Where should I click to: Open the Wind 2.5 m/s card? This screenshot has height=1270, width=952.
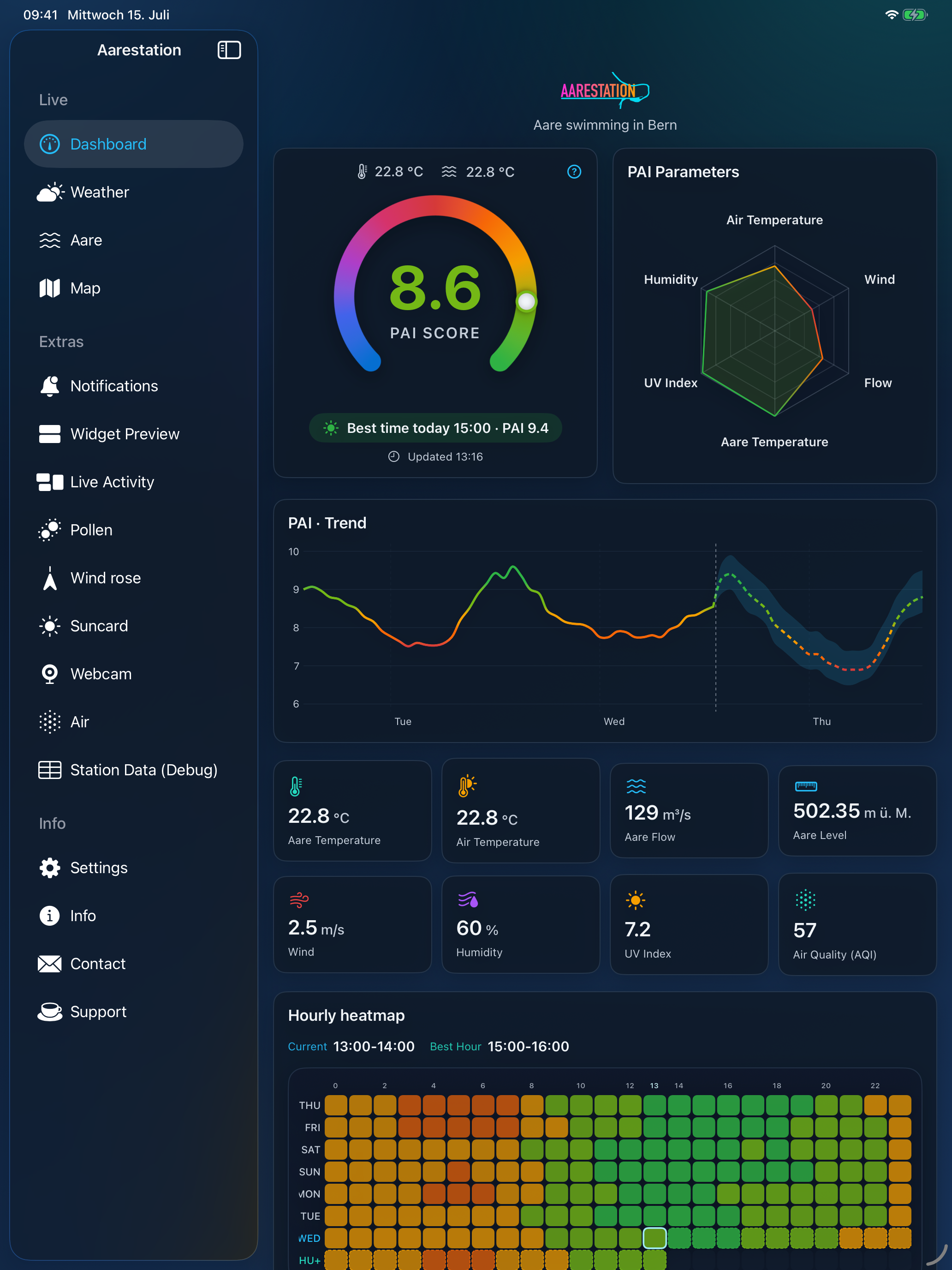coord(352,924)
